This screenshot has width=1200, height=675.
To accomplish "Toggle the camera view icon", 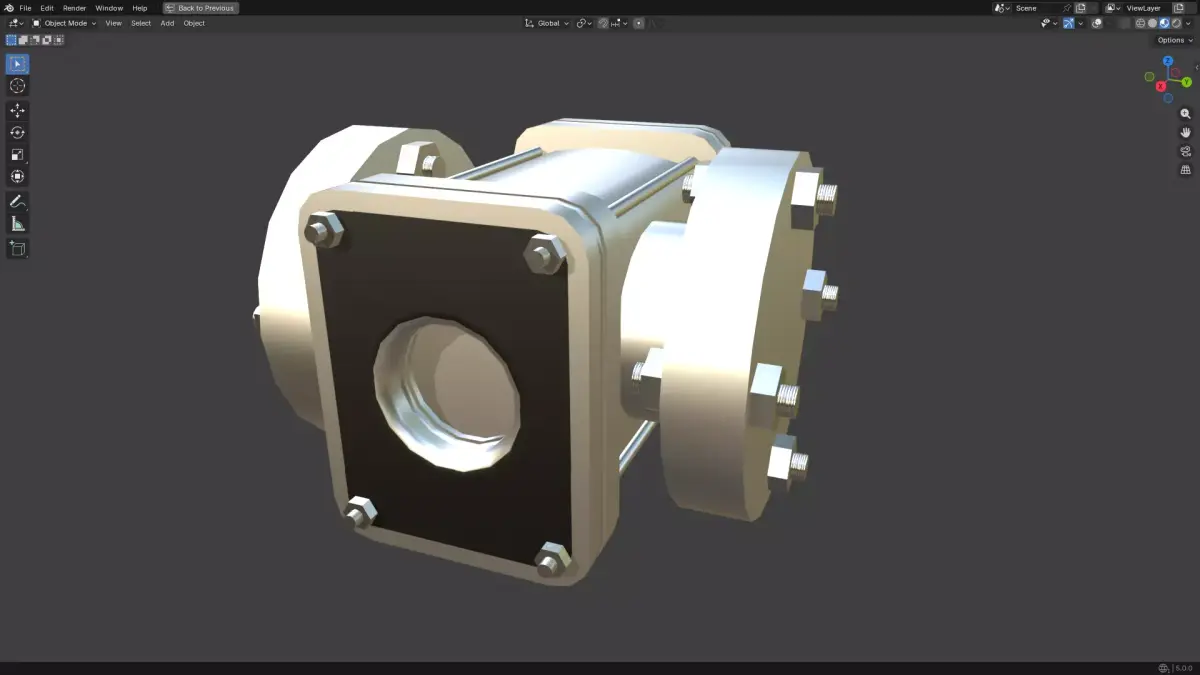I will [x=1186, y=151].
